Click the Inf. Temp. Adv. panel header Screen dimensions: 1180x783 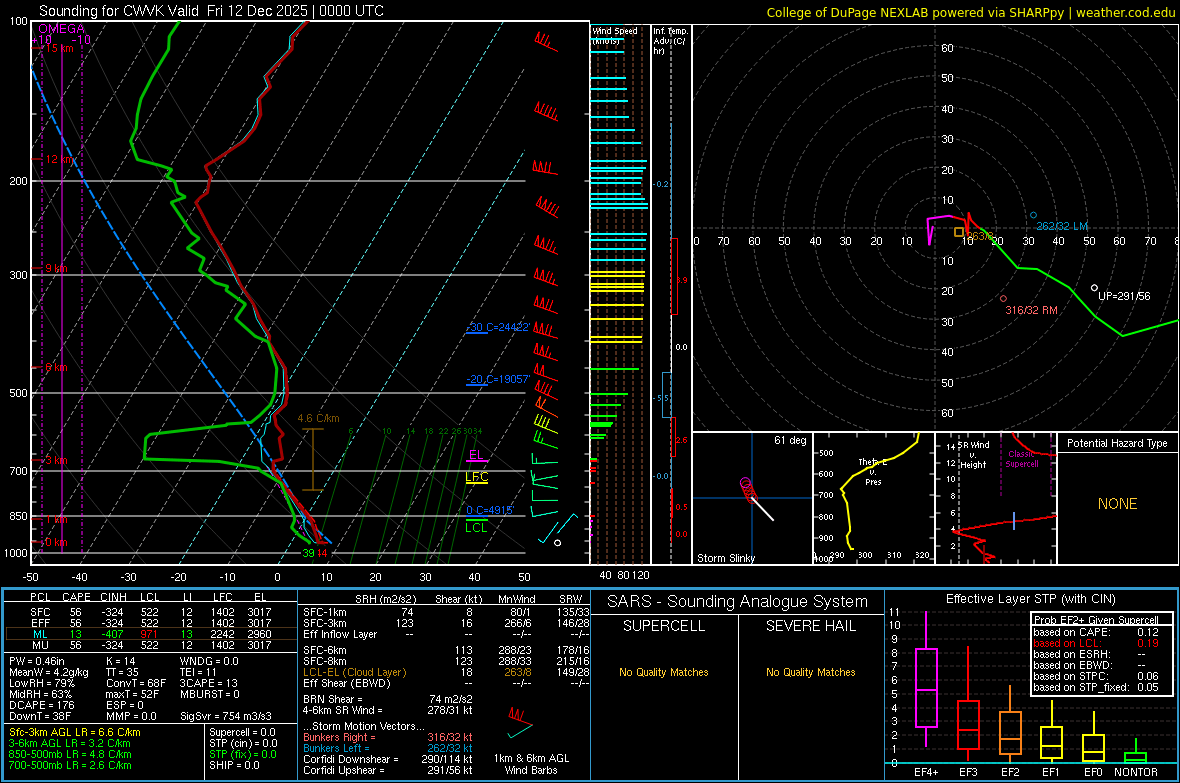click(670, 41)
